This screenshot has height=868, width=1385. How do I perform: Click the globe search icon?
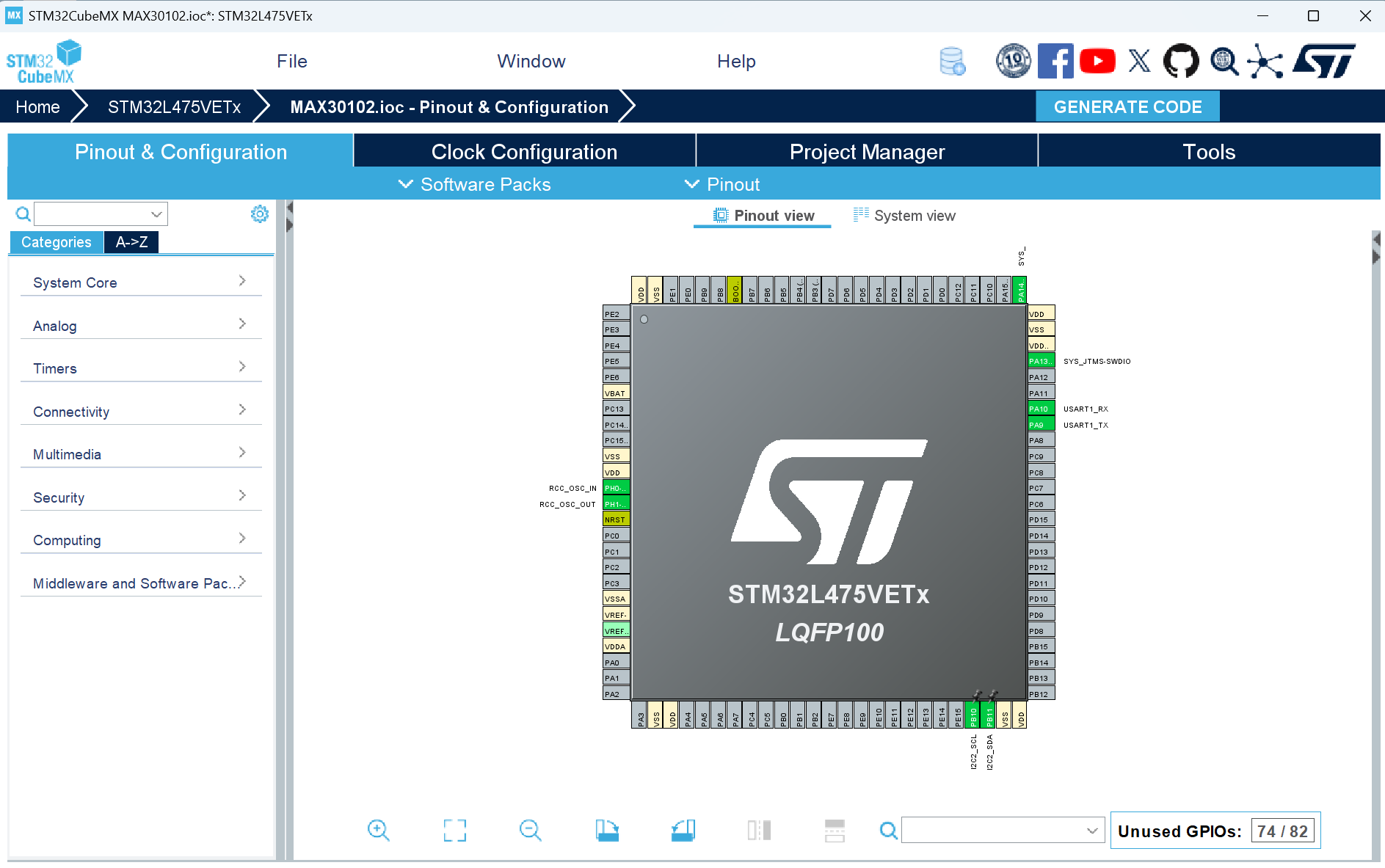[1224, 62]
